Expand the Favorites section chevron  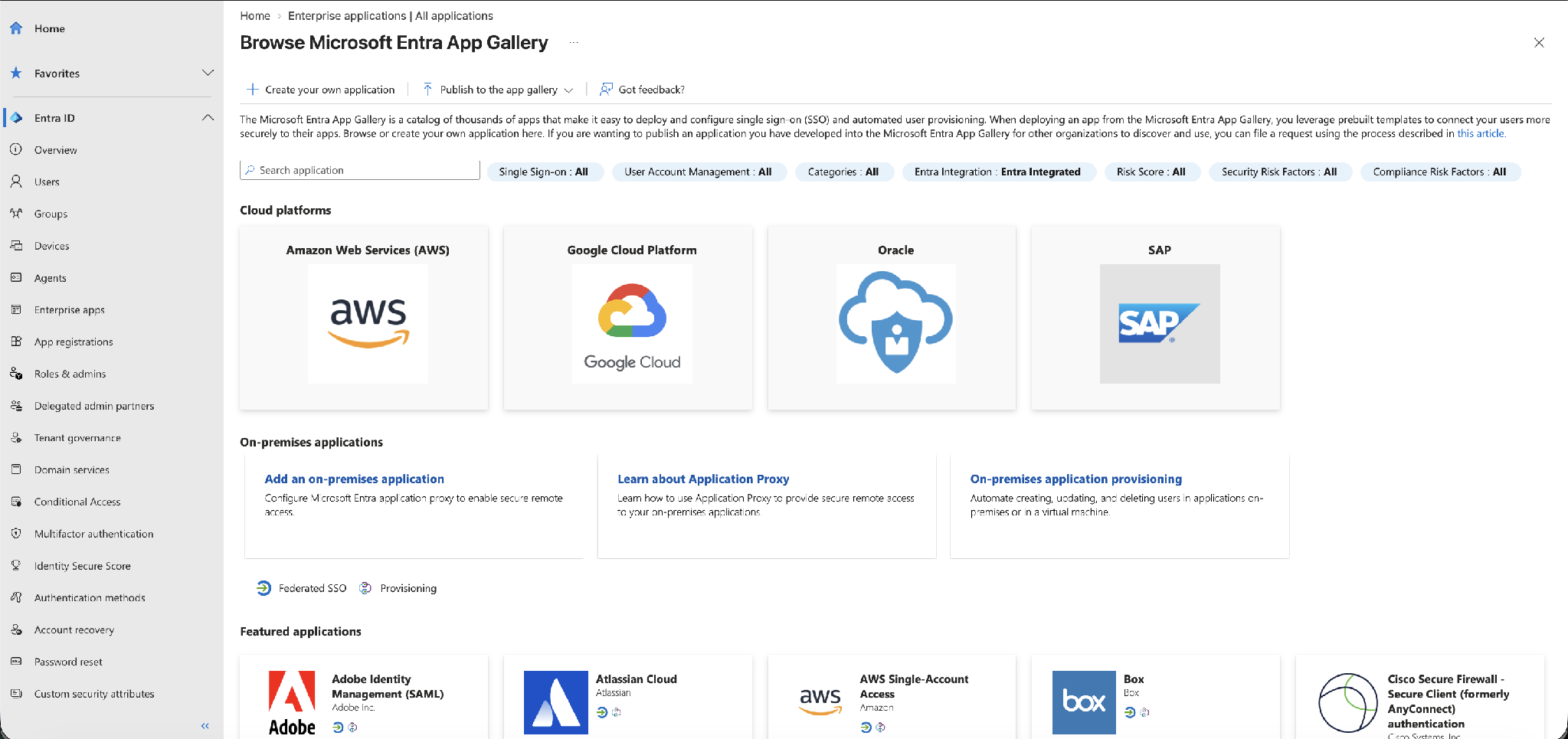208,73
